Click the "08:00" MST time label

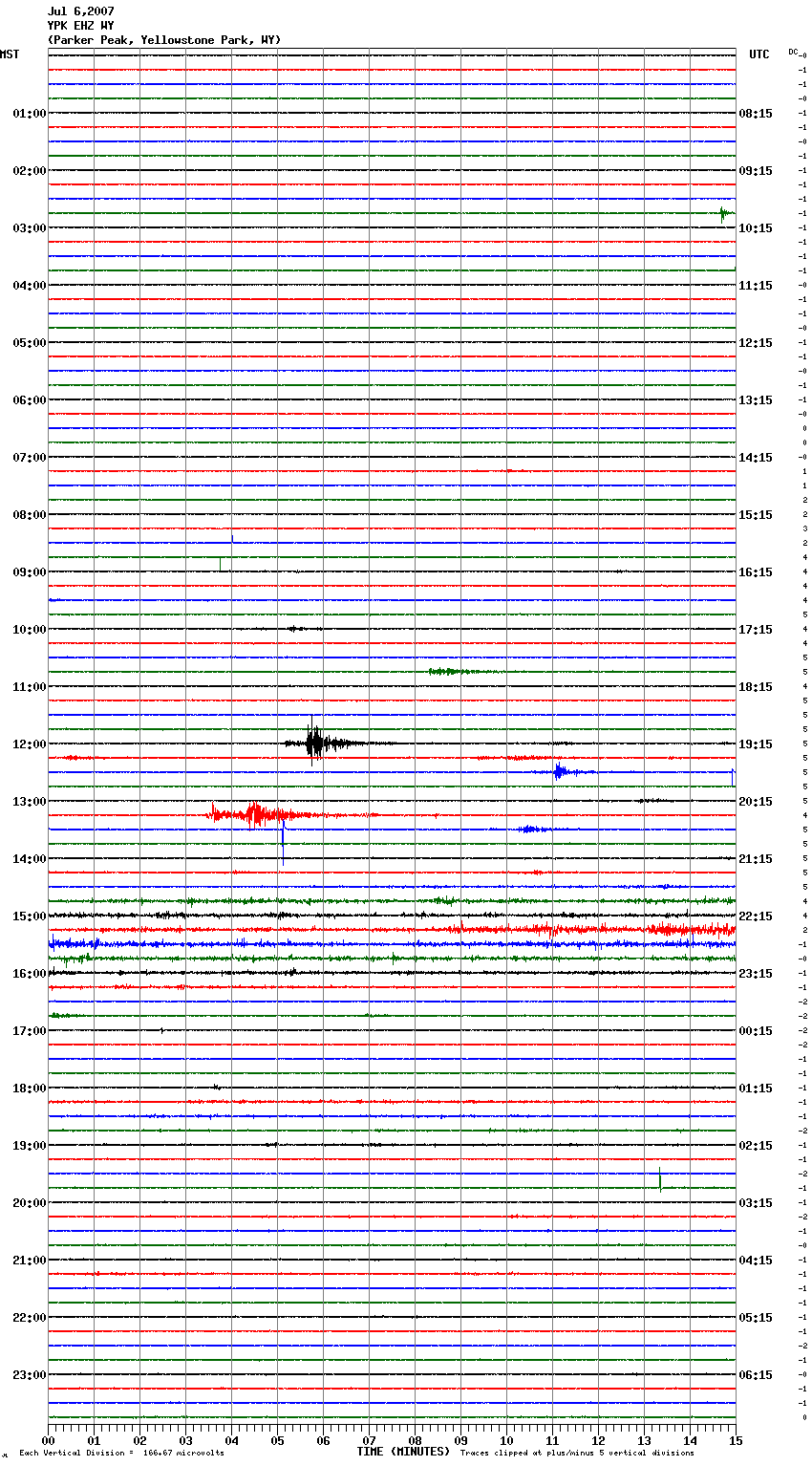pos(30,515)
